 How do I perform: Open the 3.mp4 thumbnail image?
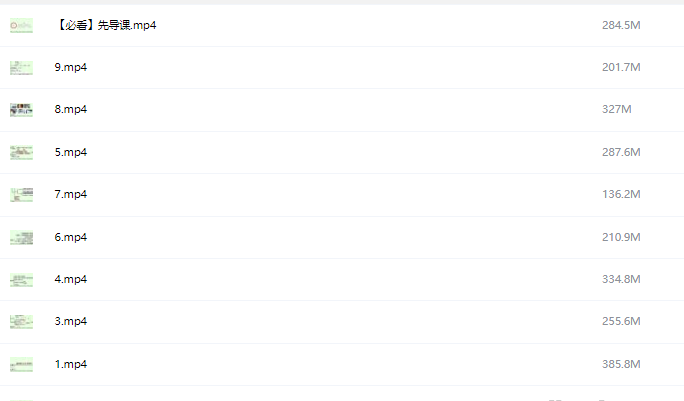tap(21, 322)
